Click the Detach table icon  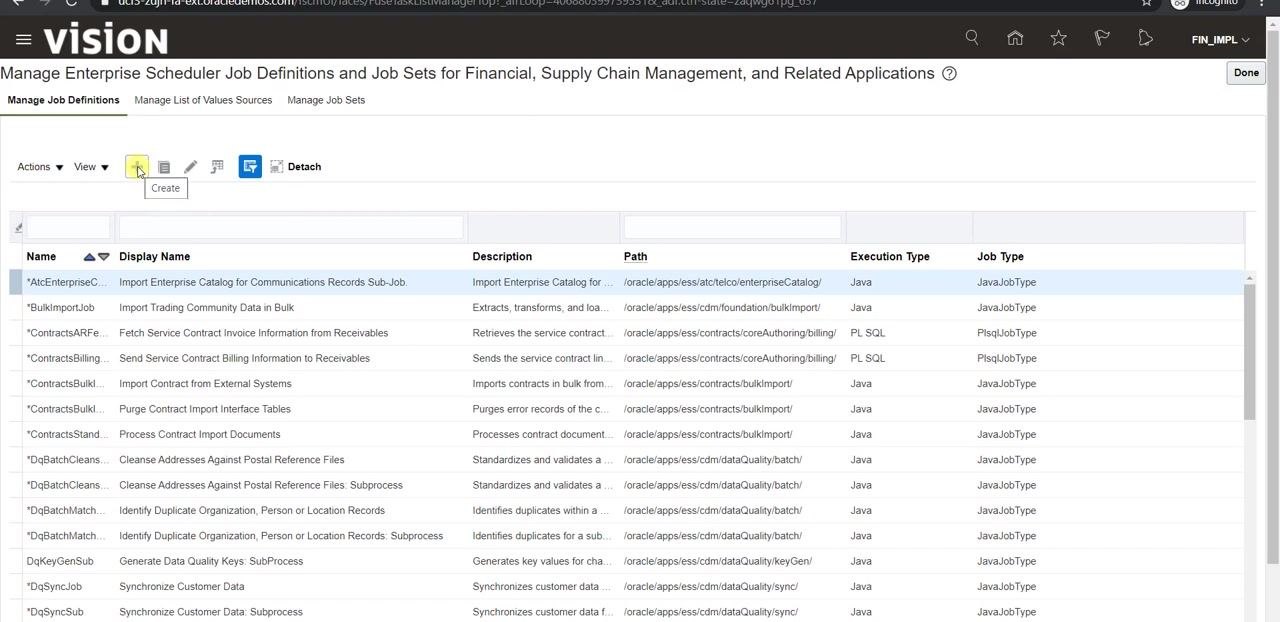(x=277, y=167)
